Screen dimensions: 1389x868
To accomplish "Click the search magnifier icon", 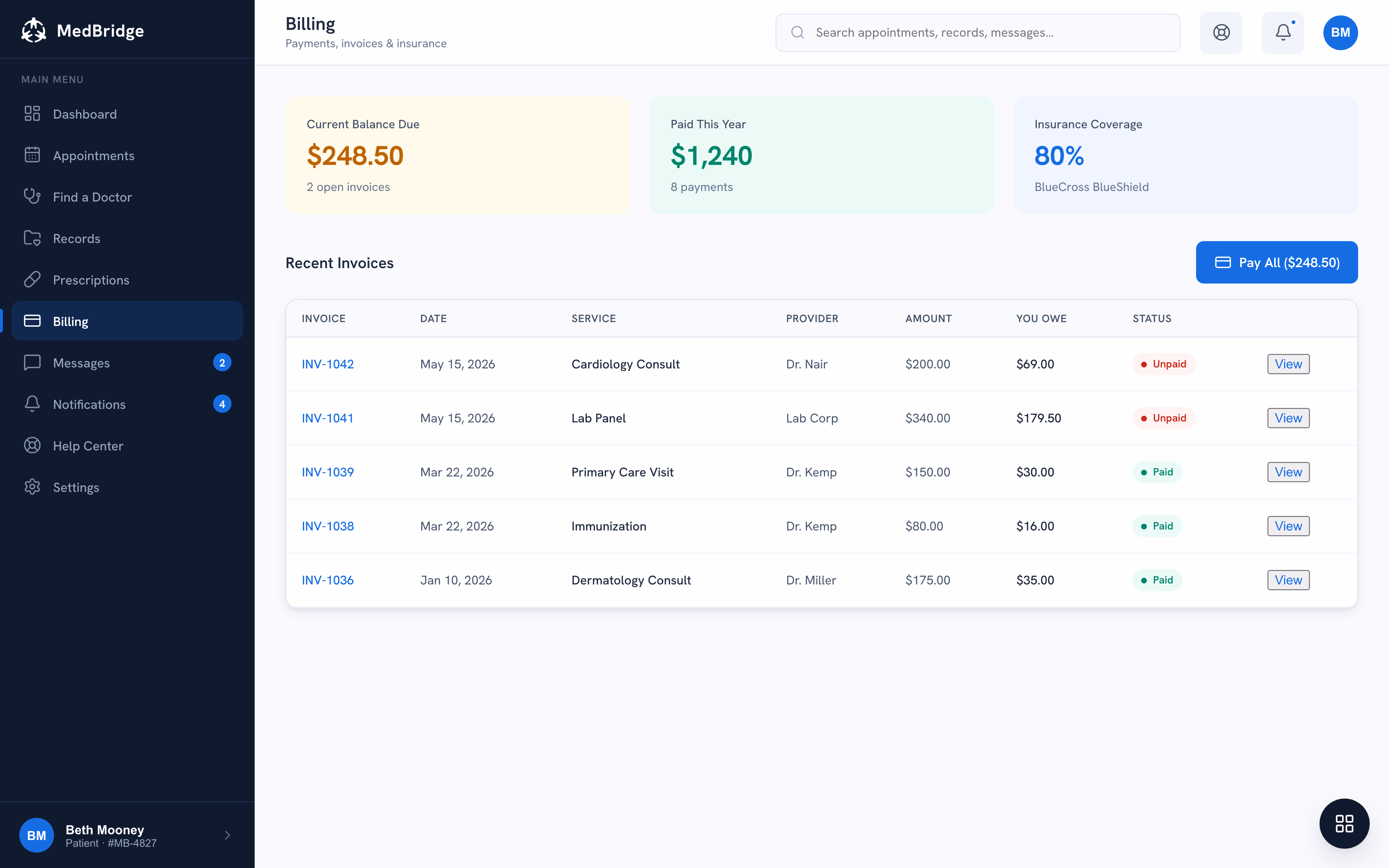I will [797, 32].
